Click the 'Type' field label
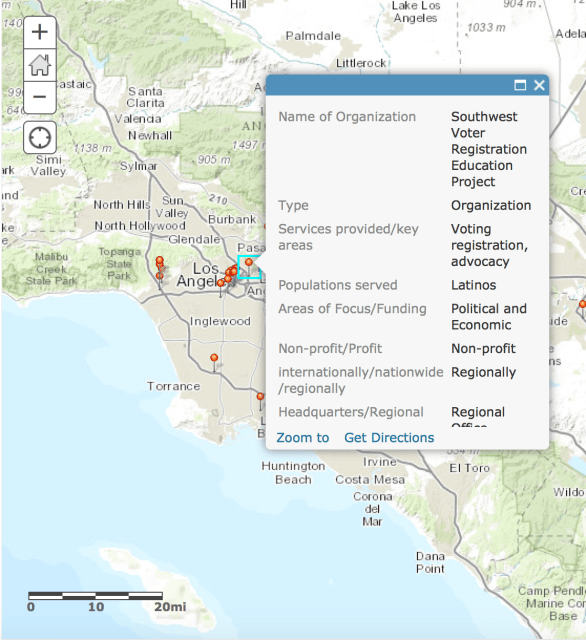The image size is (586, 640). tap(293, 205)
